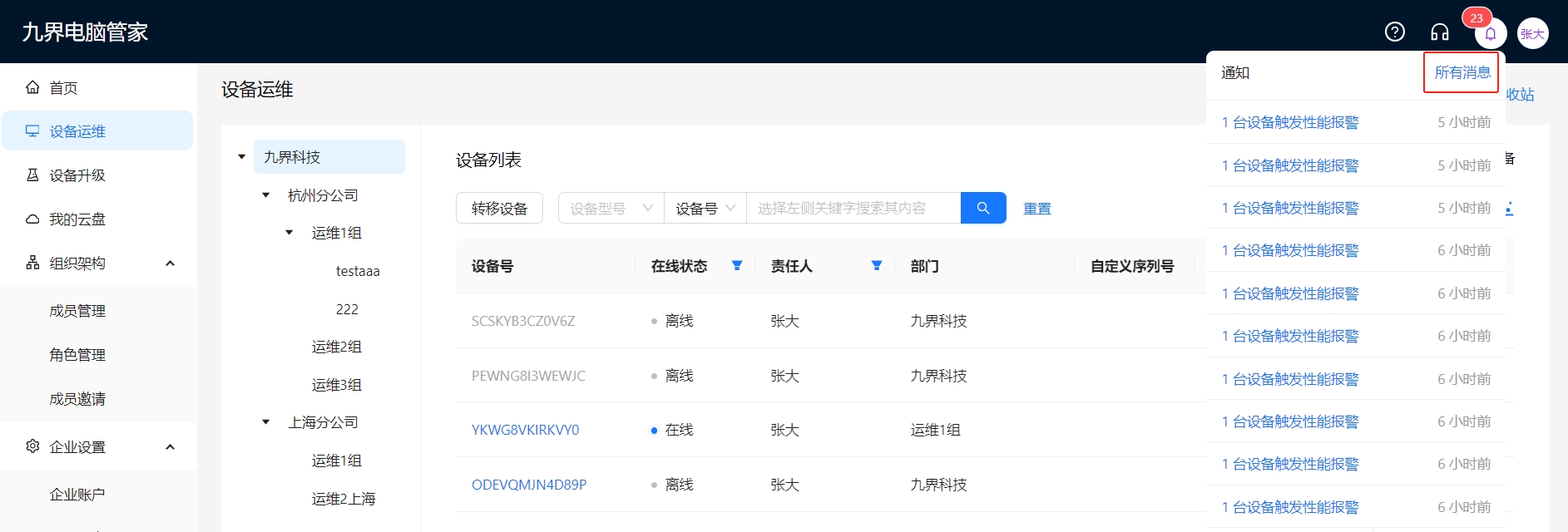This screenshot has width=1568, height=532.
Task: Select 运维2上海 in the tree
Action: coord(344,499)
